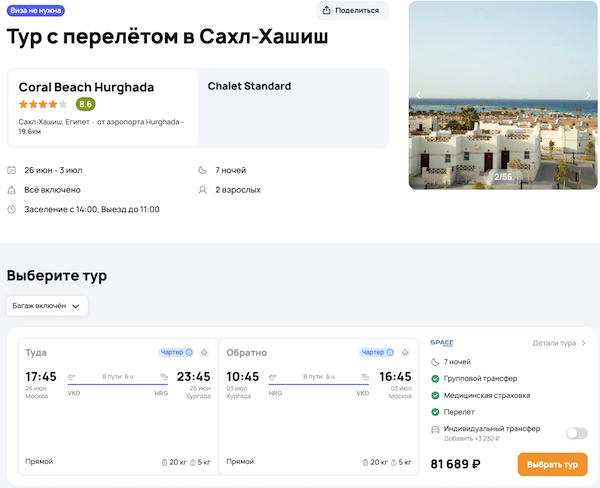Open Детали тура details
This screenshot has height=488, width=600.
(x=560, y=343)
